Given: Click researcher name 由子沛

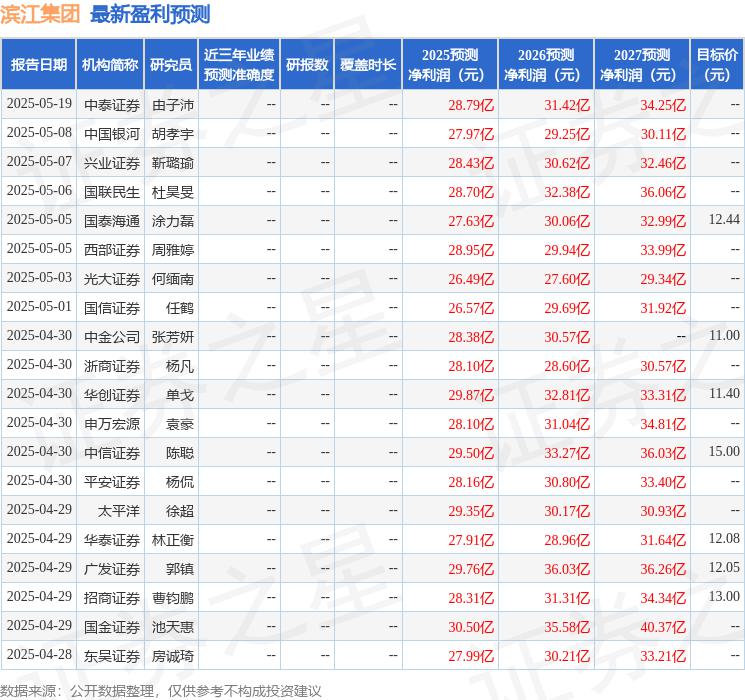Looking at the screenshot, I should point(173,105).
